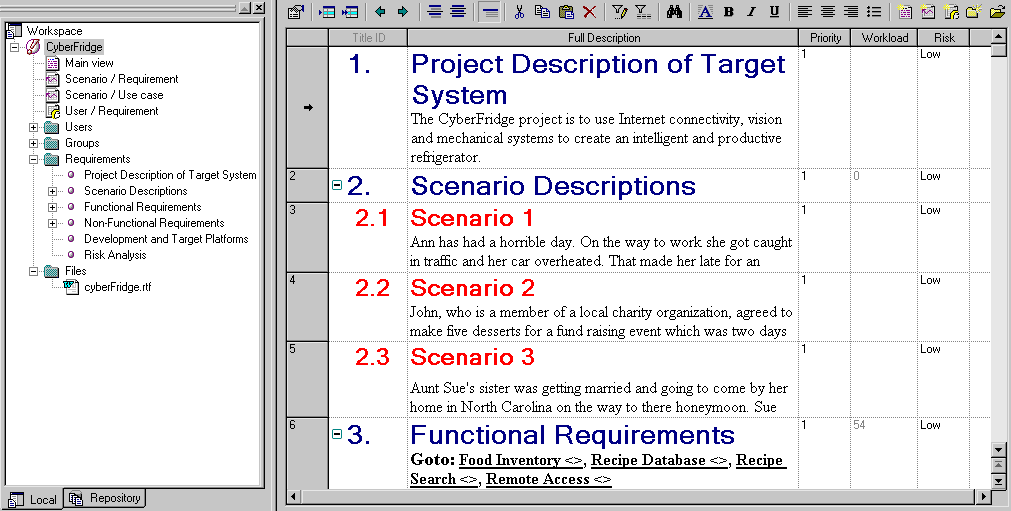Screen dimensions: 1011x511
Task: Click the open folder icon in the toolbar
Action: (997, 12)
